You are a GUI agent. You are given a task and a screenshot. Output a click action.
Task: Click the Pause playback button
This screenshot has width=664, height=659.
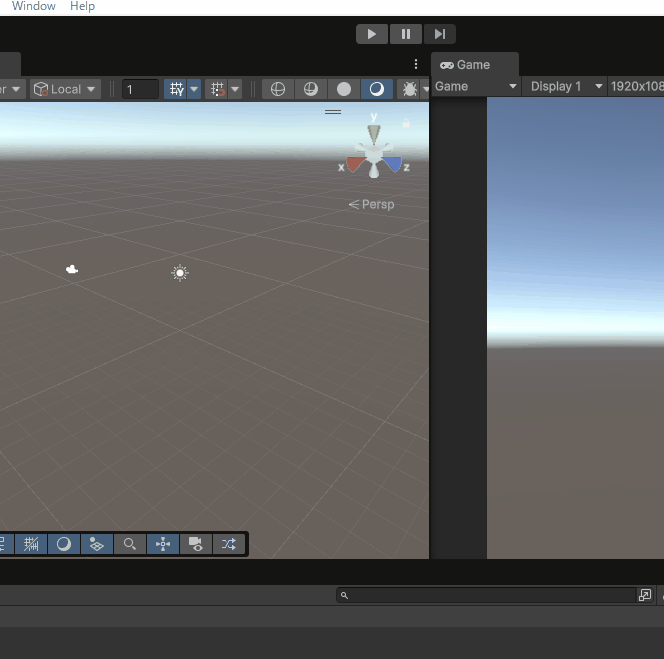(405, 34)
